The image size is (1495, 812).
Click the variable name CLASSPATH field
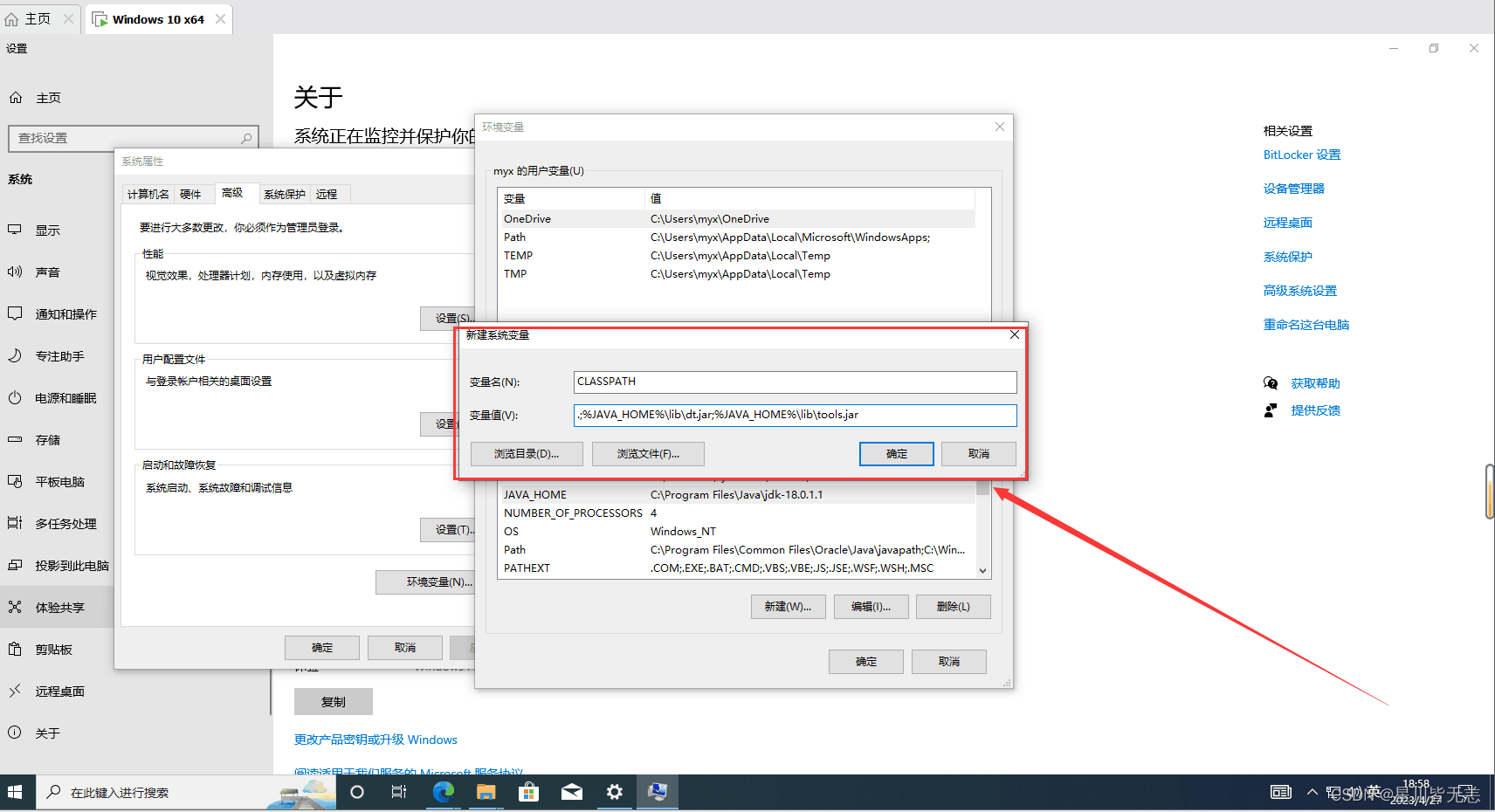pos(795,382)
